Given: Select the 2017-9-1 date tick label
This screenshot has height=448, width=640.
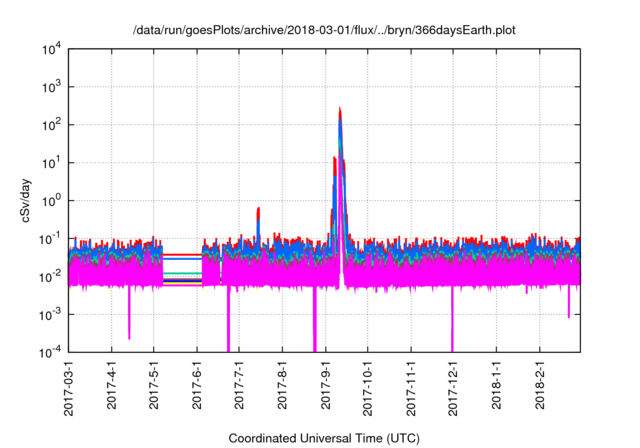Looking at the screenshot, I should pyautogui.click(x=326, y=387).
